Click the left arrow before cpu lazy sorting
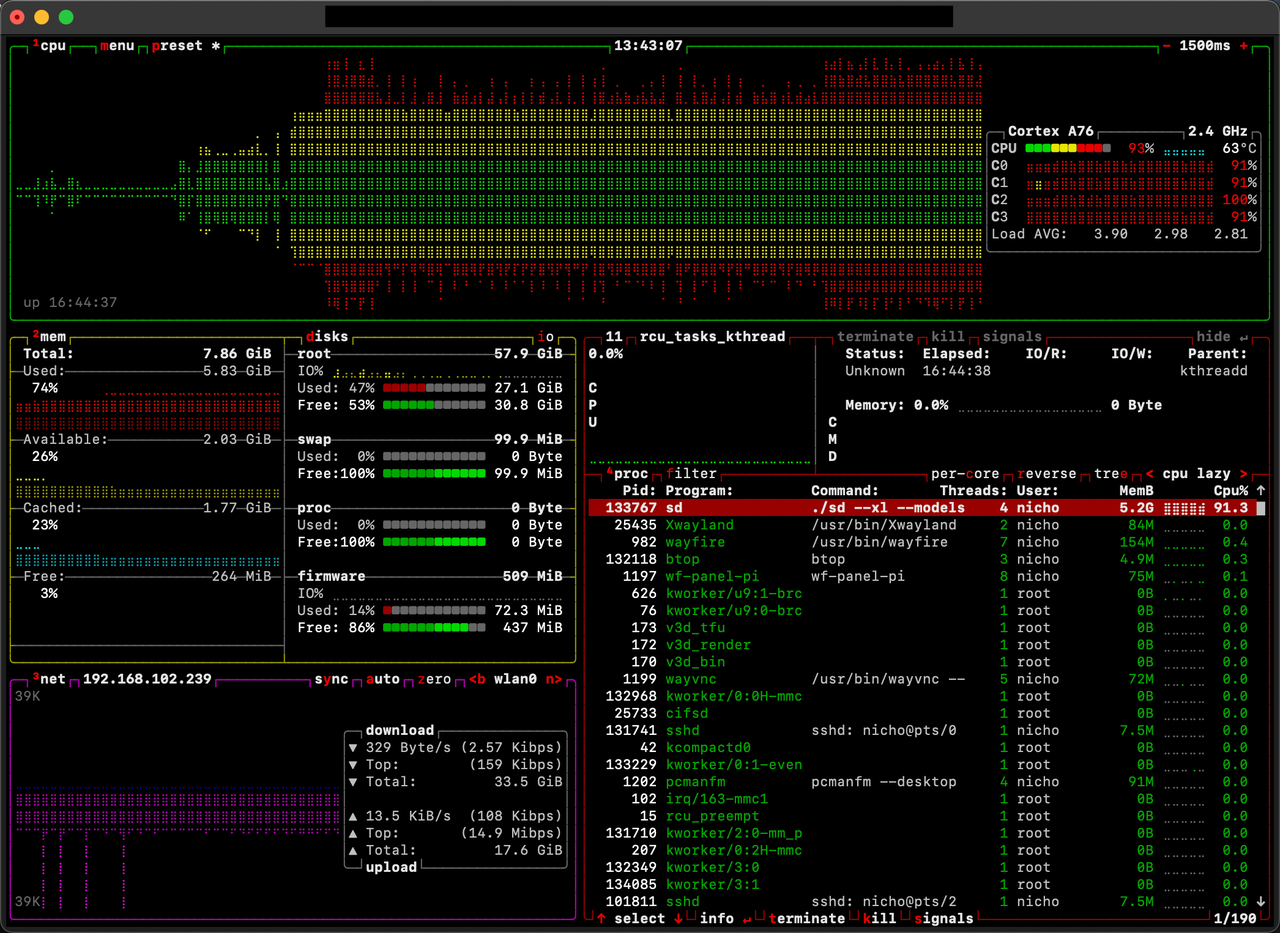The height and width of the screenshot is (933, 1280). coord(1149,474)
